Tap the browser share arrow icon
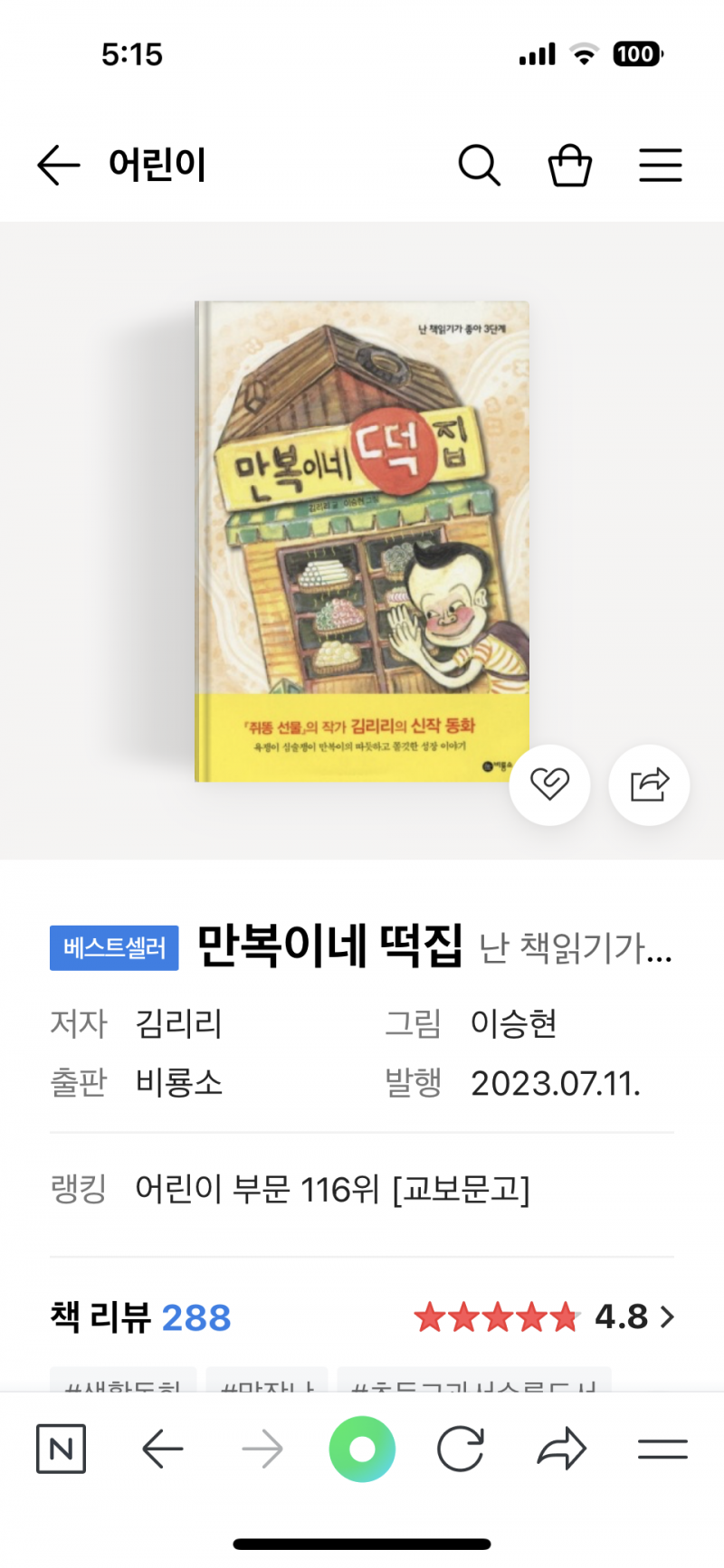724x1568 pixels. pyautogui.click(x=562, y=1449)
